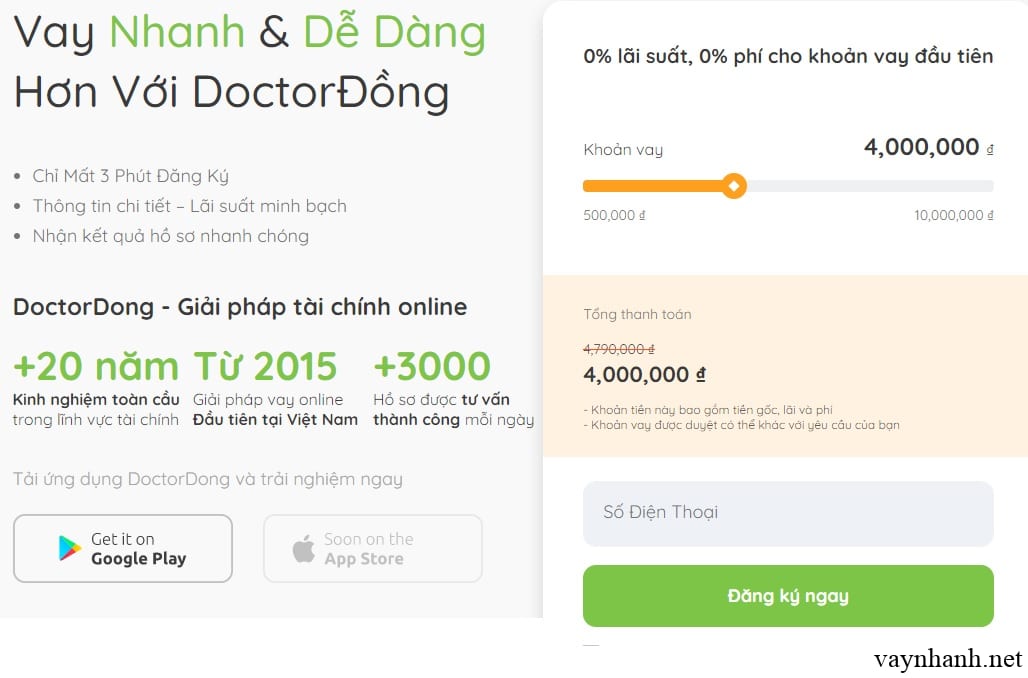Select the 'Từ 2015' statistic heading
The width and height of the screenshot is (1028, 678).
(x=265, y=367)
